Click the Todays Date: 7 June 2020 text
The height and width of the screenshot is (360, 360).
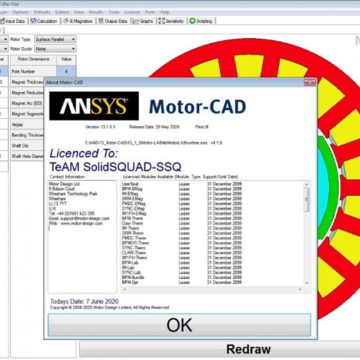pos(84,301)
